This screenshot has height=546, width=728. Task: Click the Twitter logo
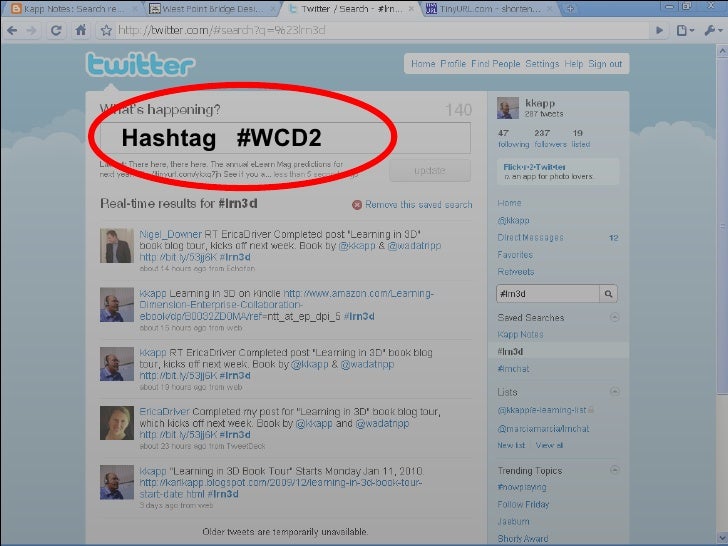140,64
